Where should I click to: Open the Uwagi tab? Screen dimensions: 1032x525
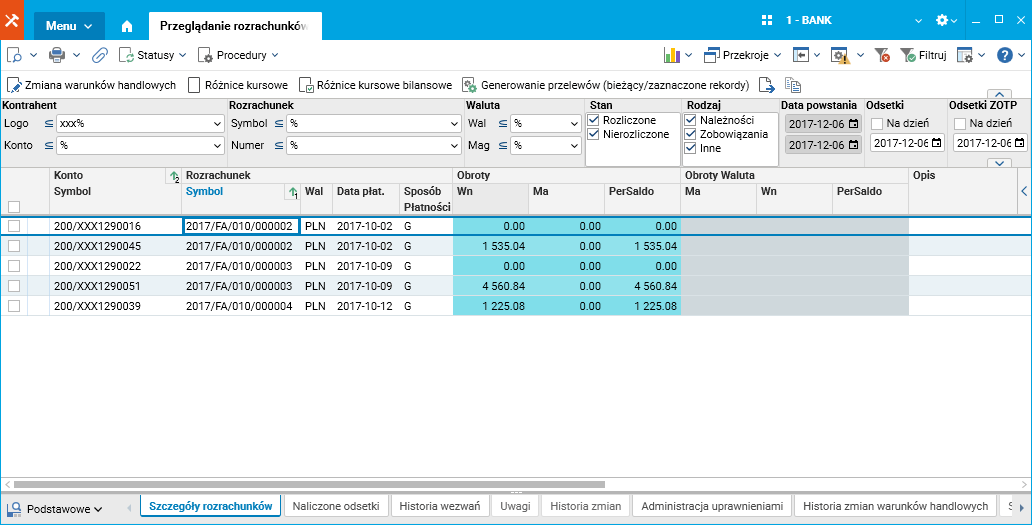coord(515,506)
